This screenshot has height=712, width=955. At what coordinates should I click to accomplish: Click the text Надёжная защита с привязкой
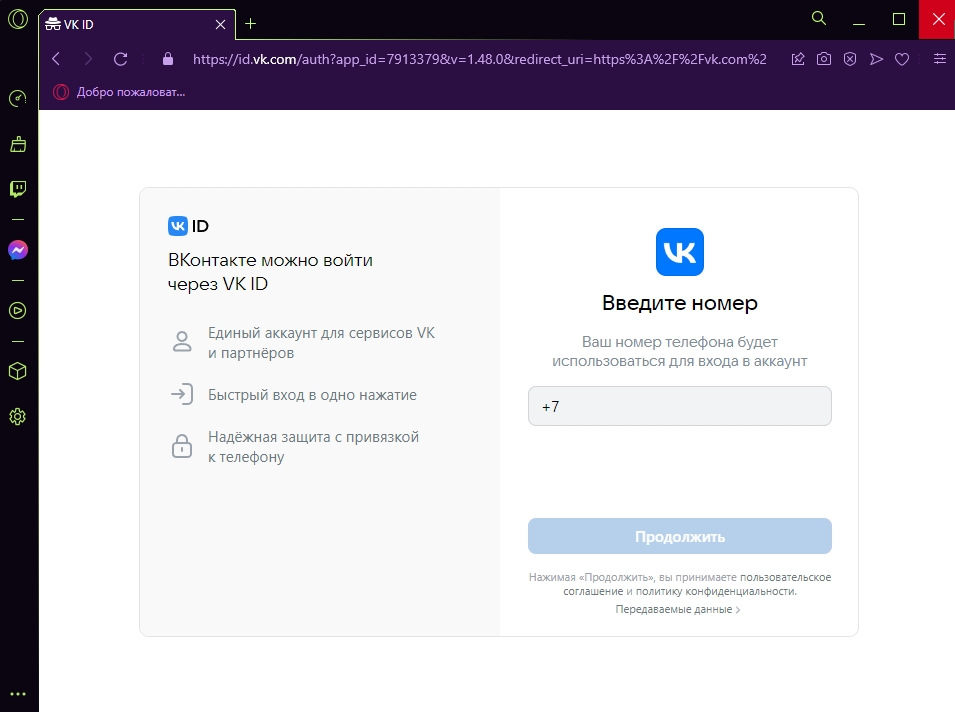click(314, 437)
